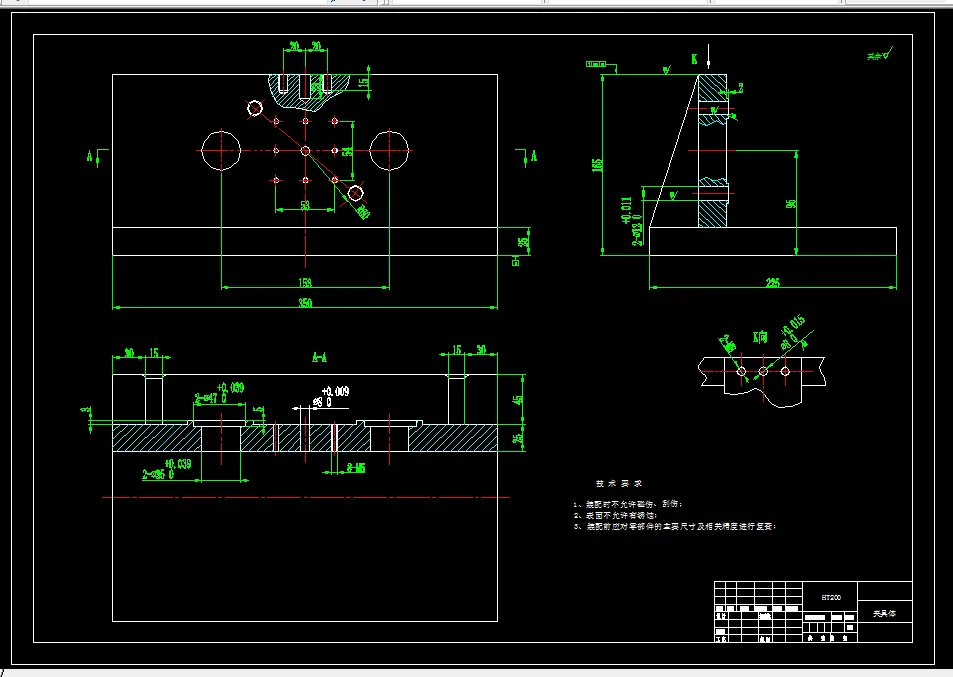The height and width of the screenshot is (677, 953).
Task: Select the 2 offset dimension near the side view top
Action: tap(741, 88)
